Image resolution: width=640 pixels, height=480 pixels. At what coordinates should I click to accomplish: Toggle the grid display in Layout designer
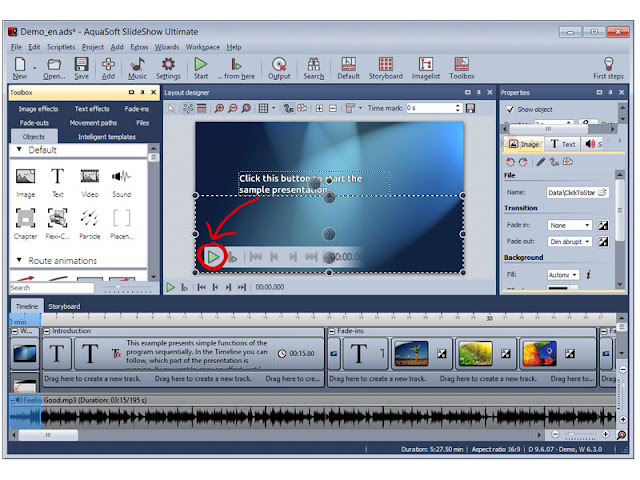pyautogui.click(x=264, y=108)
